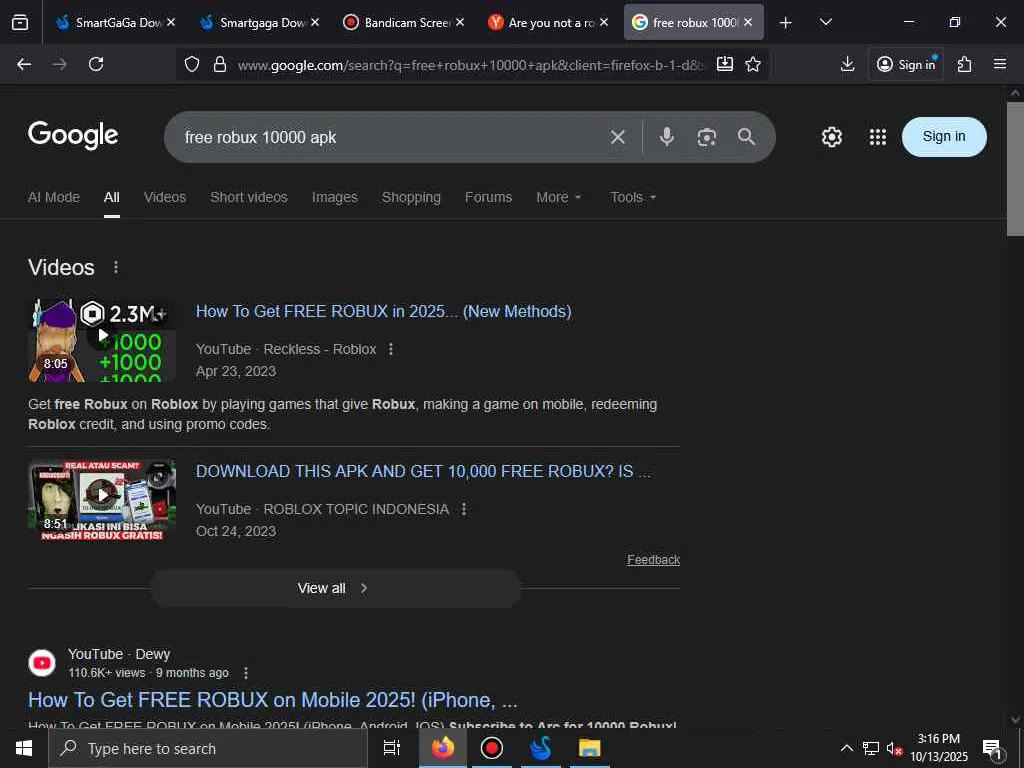The width and height of the screenshot is (1024, 768).
Task: Install site as app from address bar
Action: point(725,64)
